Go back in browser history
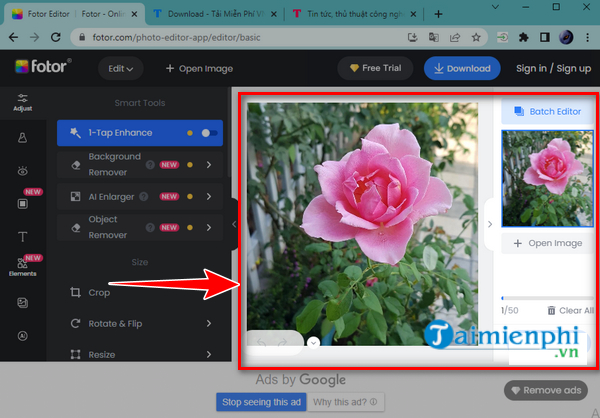 click(x=13, y=37)
